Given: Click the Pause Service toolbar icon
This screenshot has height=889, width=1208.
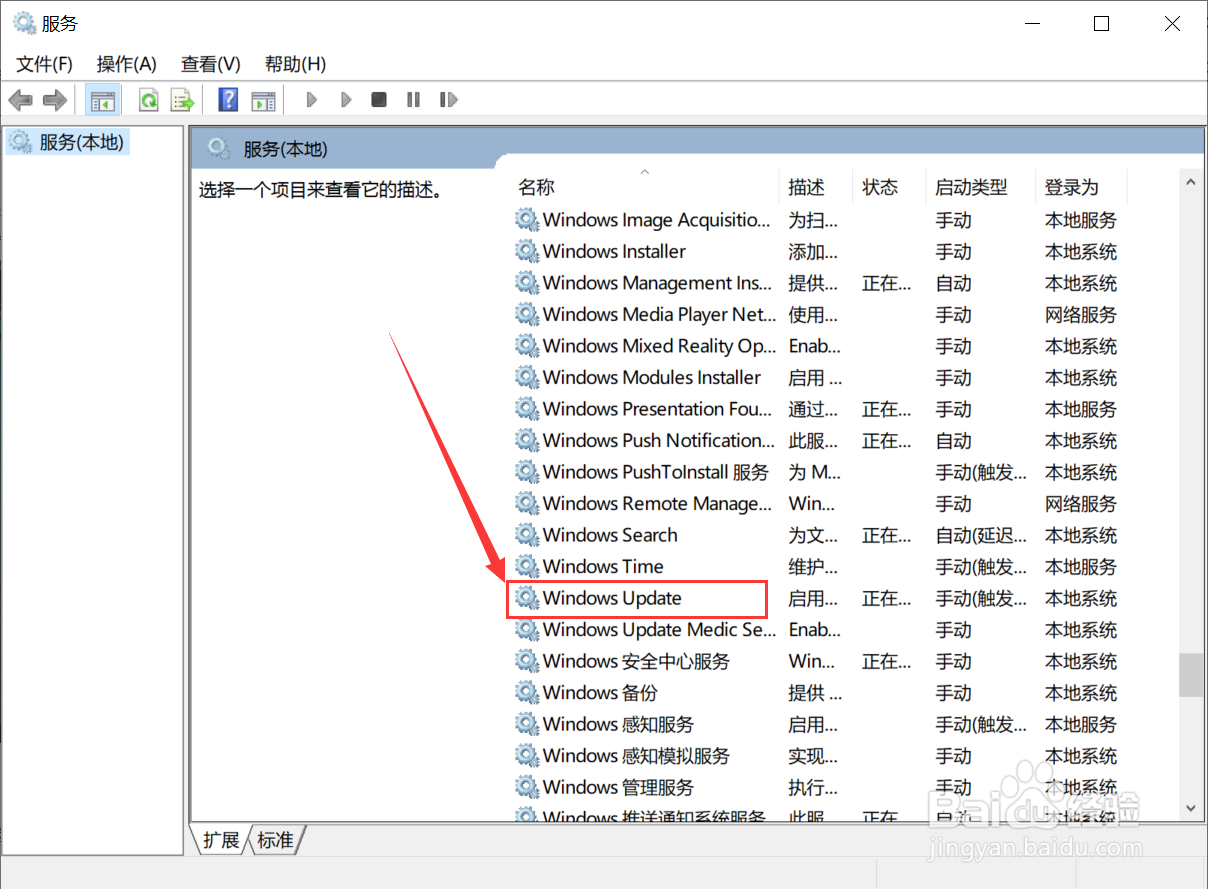Looking at the screenshot, I should [413, 100].
